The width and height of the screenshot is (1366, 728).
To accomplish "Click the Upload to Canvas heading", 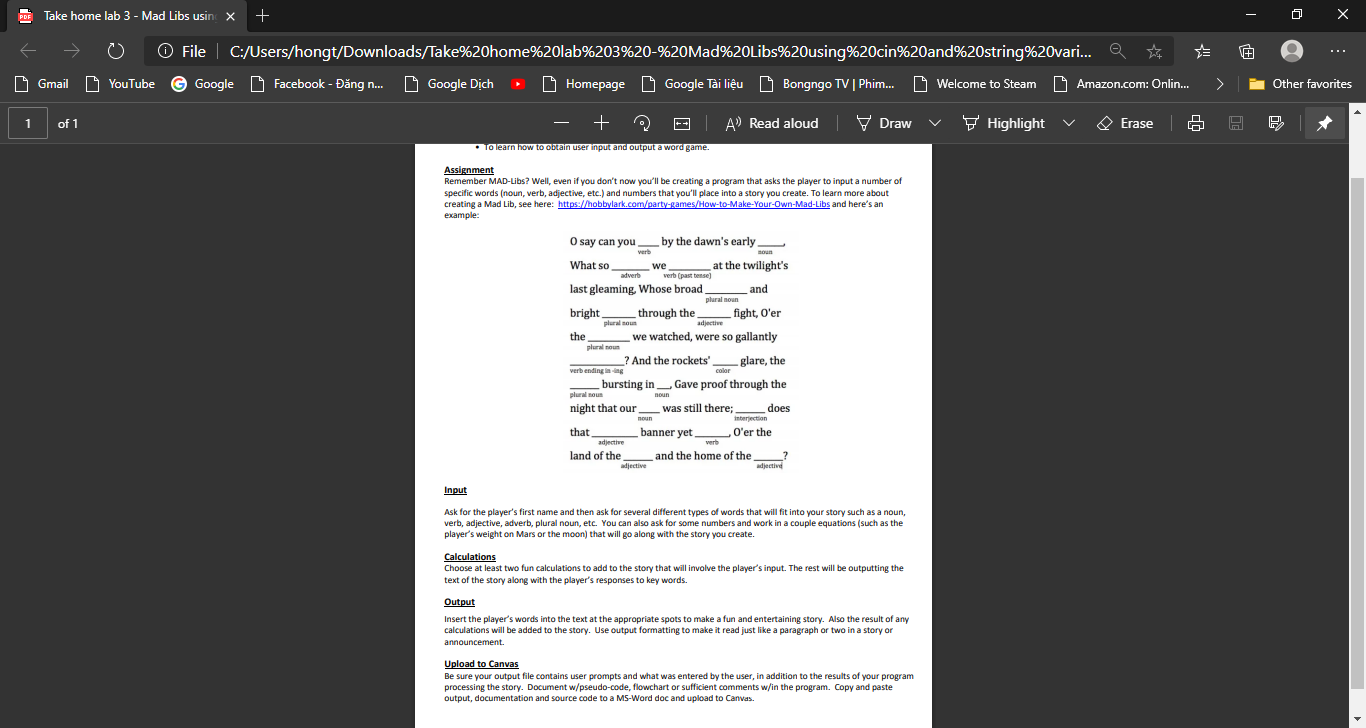I will click(481, 664).
